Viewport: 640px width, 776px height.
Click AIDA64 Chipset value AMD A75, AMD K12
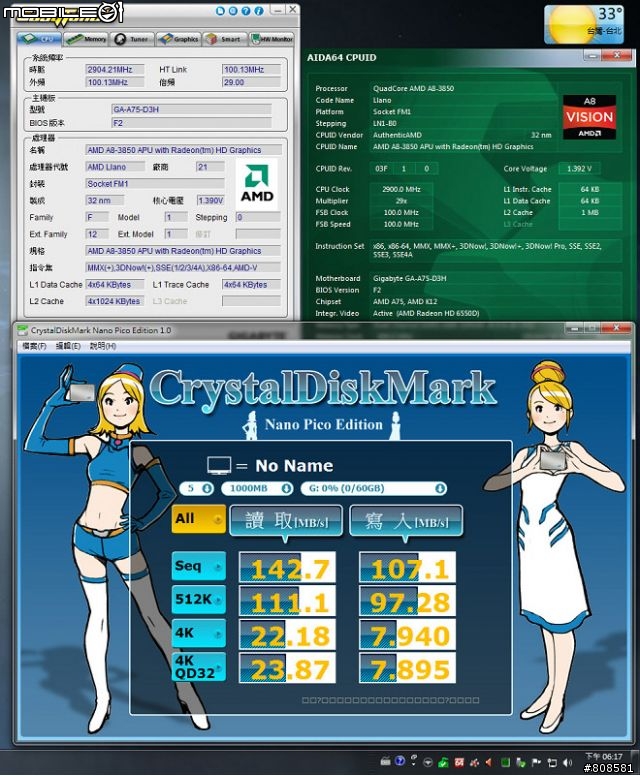pos(405,302)
